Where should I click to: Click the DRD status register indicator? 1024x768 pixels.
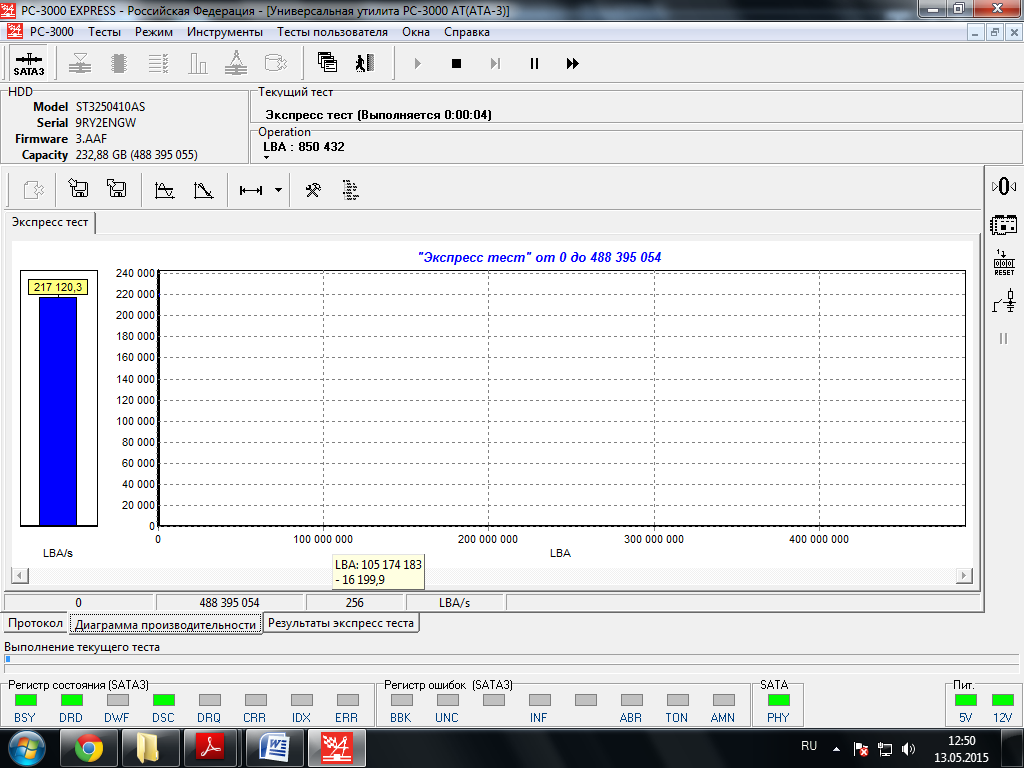[x=71, y=700]
